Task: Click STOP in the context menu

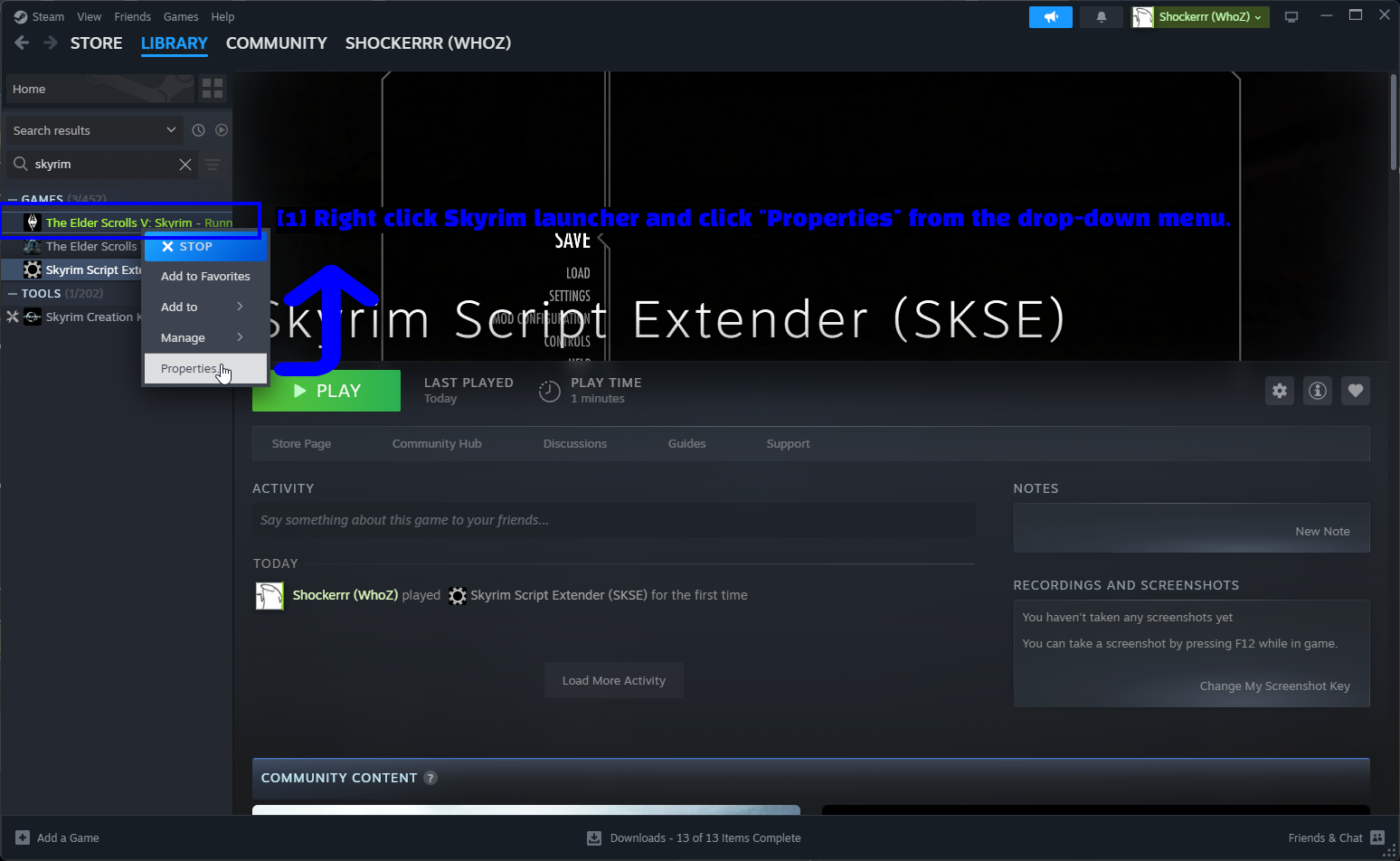Action: click(205, 247)
